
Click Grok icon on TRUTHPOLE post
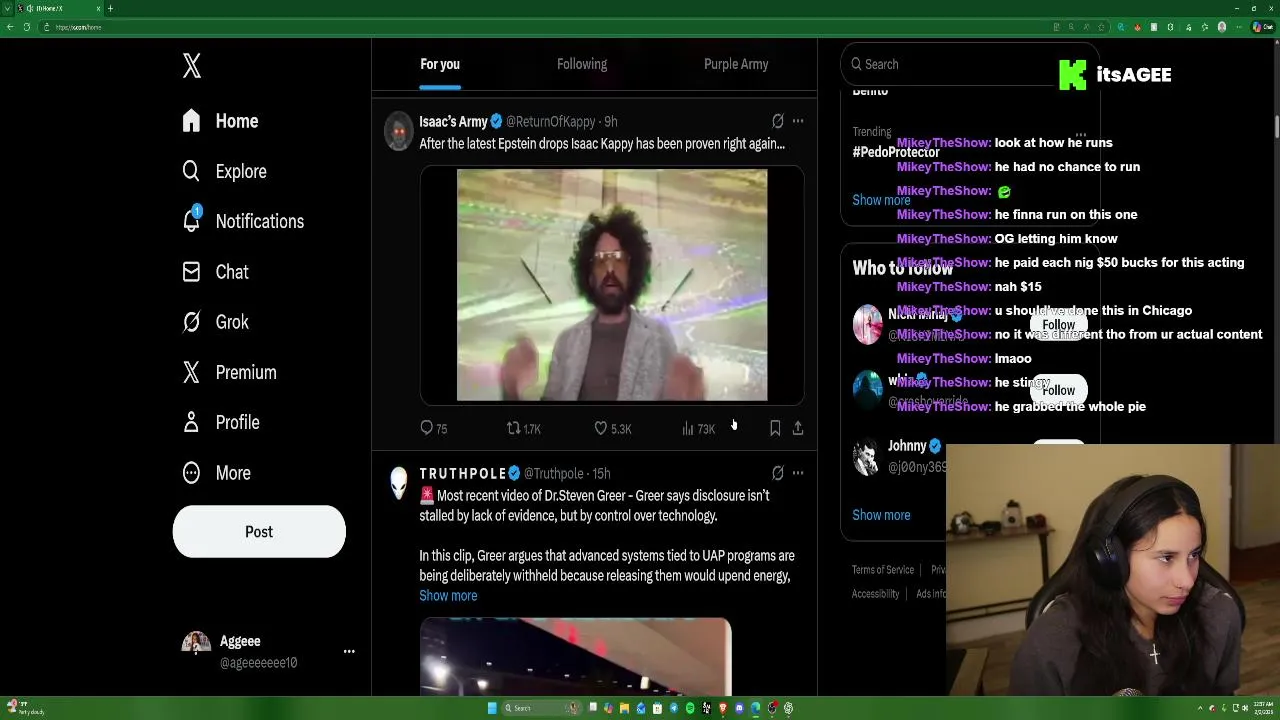(777, 473)
